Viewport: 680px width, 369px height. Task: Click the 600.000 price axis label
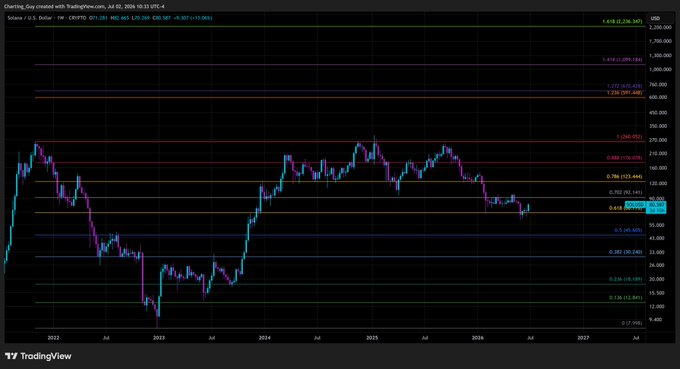(658, 97)
